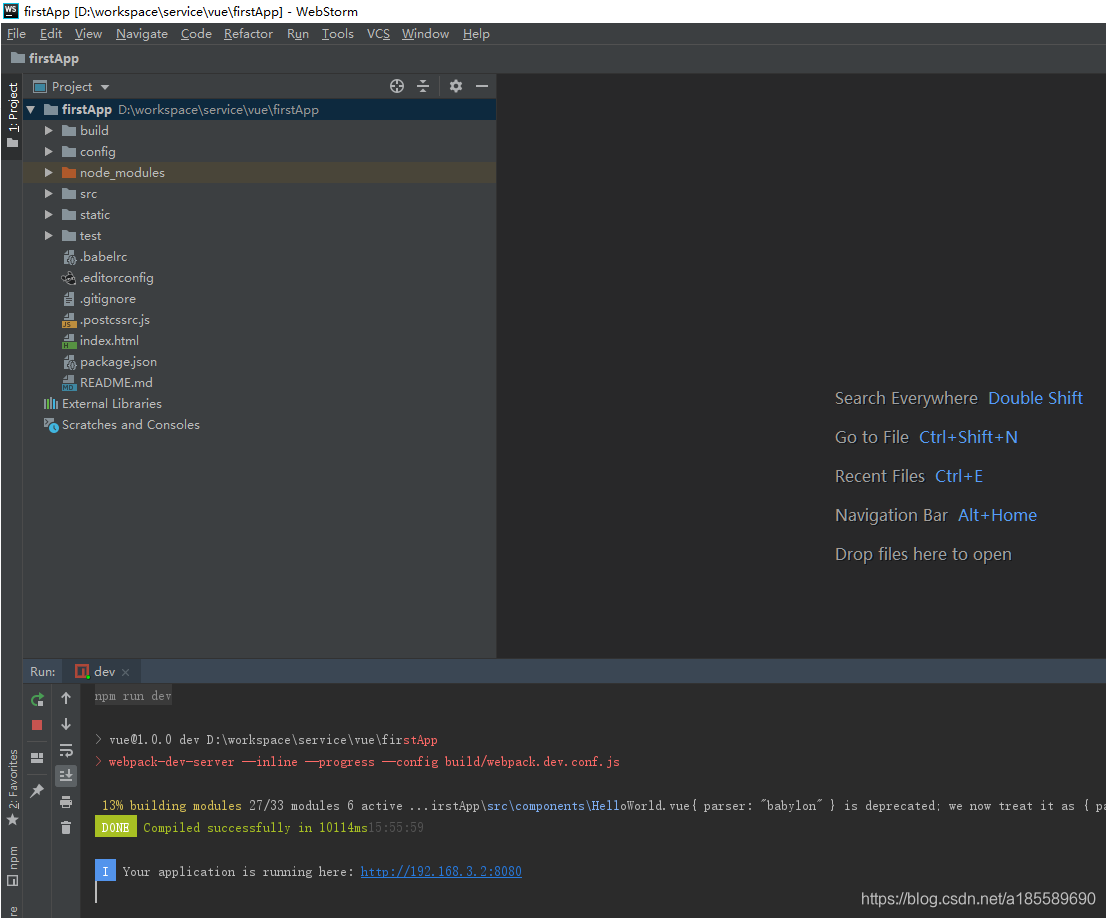Click the Print icon in Run toolbar
The image size is (1106, 918).
(x=66, y=802)
